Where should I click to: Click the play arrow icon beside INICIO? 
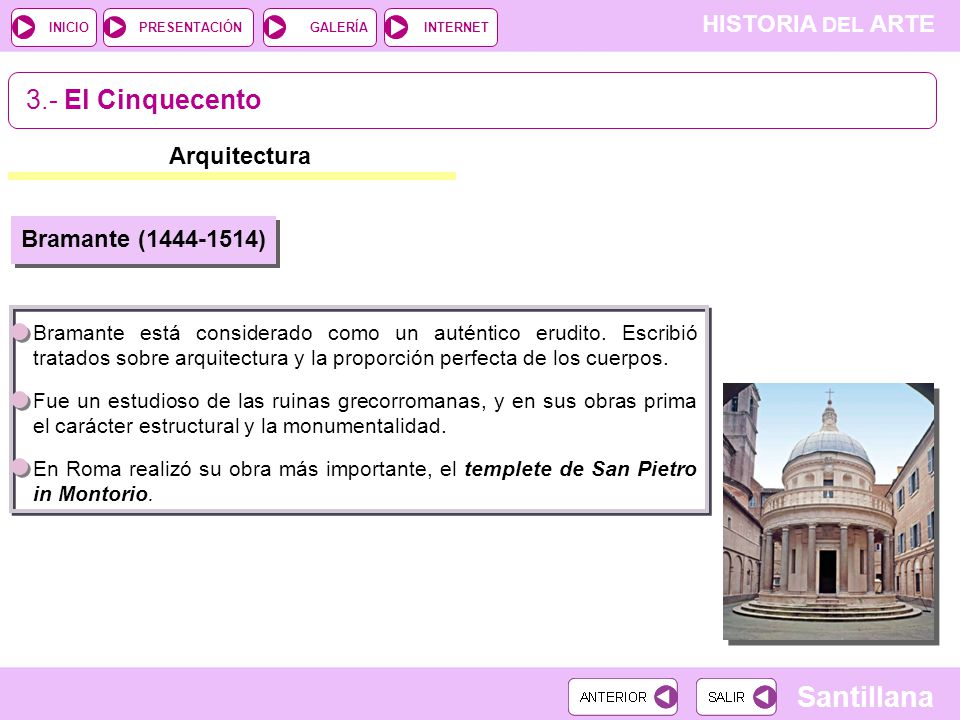point(24,28)
